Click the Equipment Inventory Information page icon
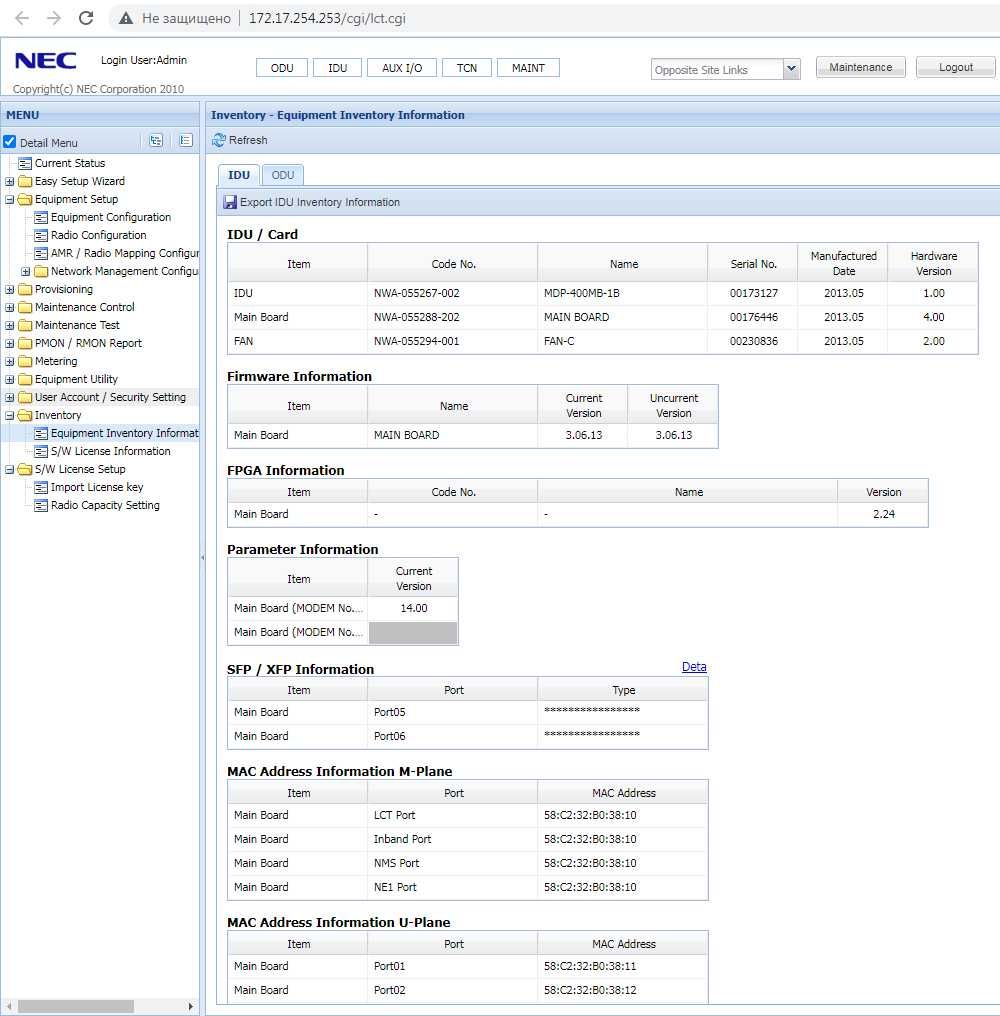This screenshot has width=1000, height=1016. pyautogui.click(x=41, y=433)
